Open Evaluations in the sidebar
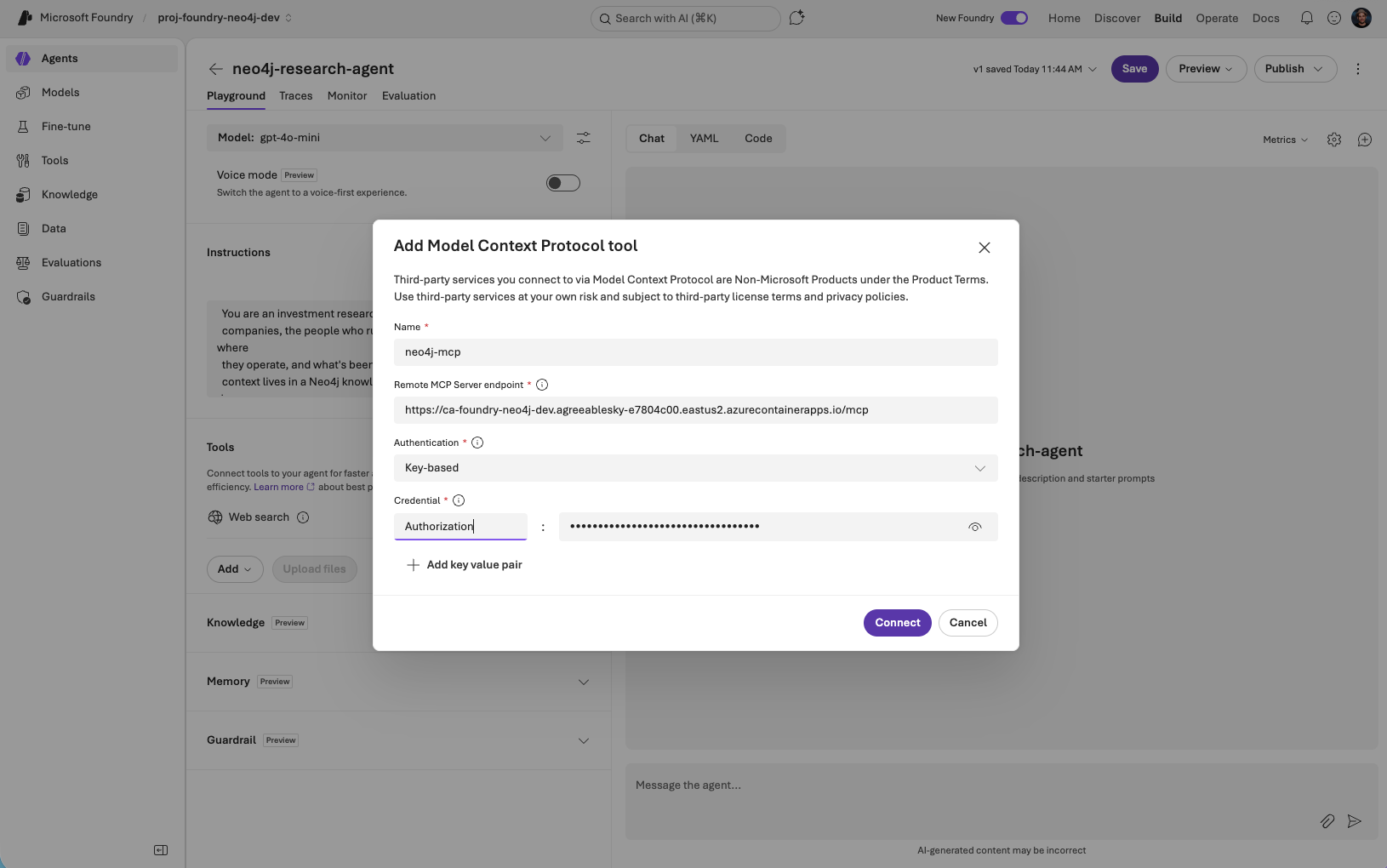This screenshot has height=868, width=1387. [92, 262]
